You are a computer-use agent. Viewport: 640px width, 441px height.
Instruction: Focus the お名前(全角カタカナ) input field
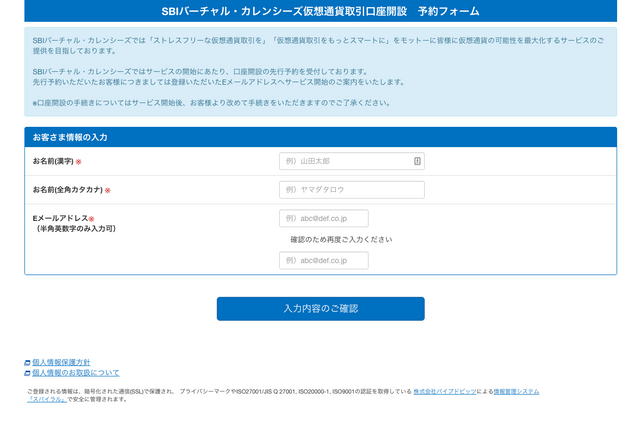352,190
